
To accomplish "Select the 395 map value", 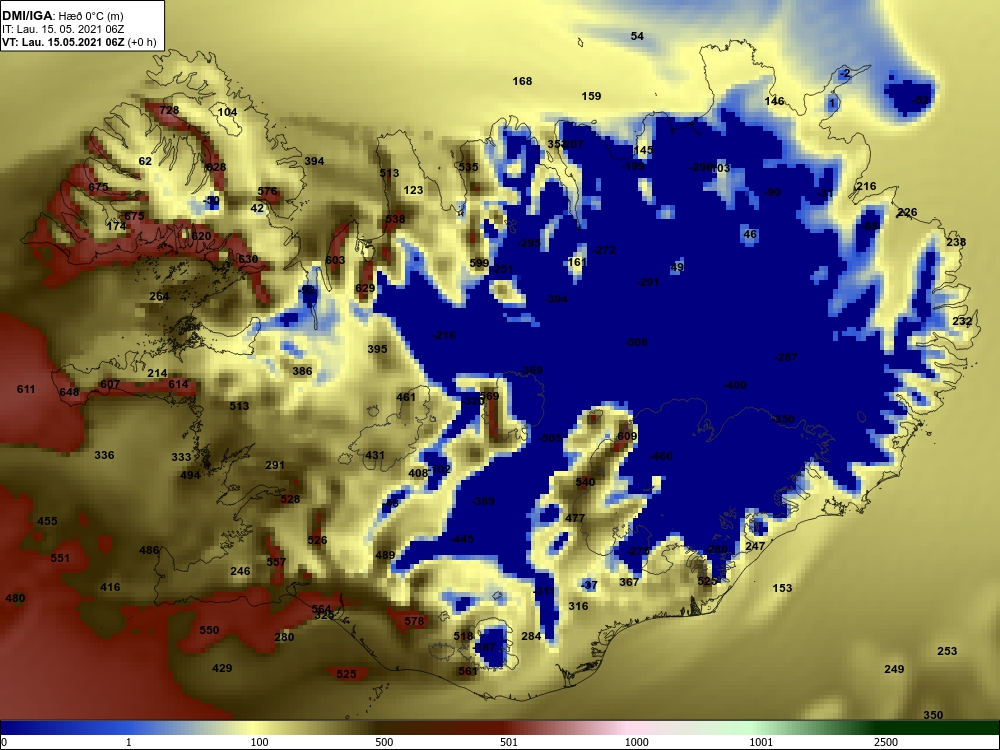I will pos(378,349).
